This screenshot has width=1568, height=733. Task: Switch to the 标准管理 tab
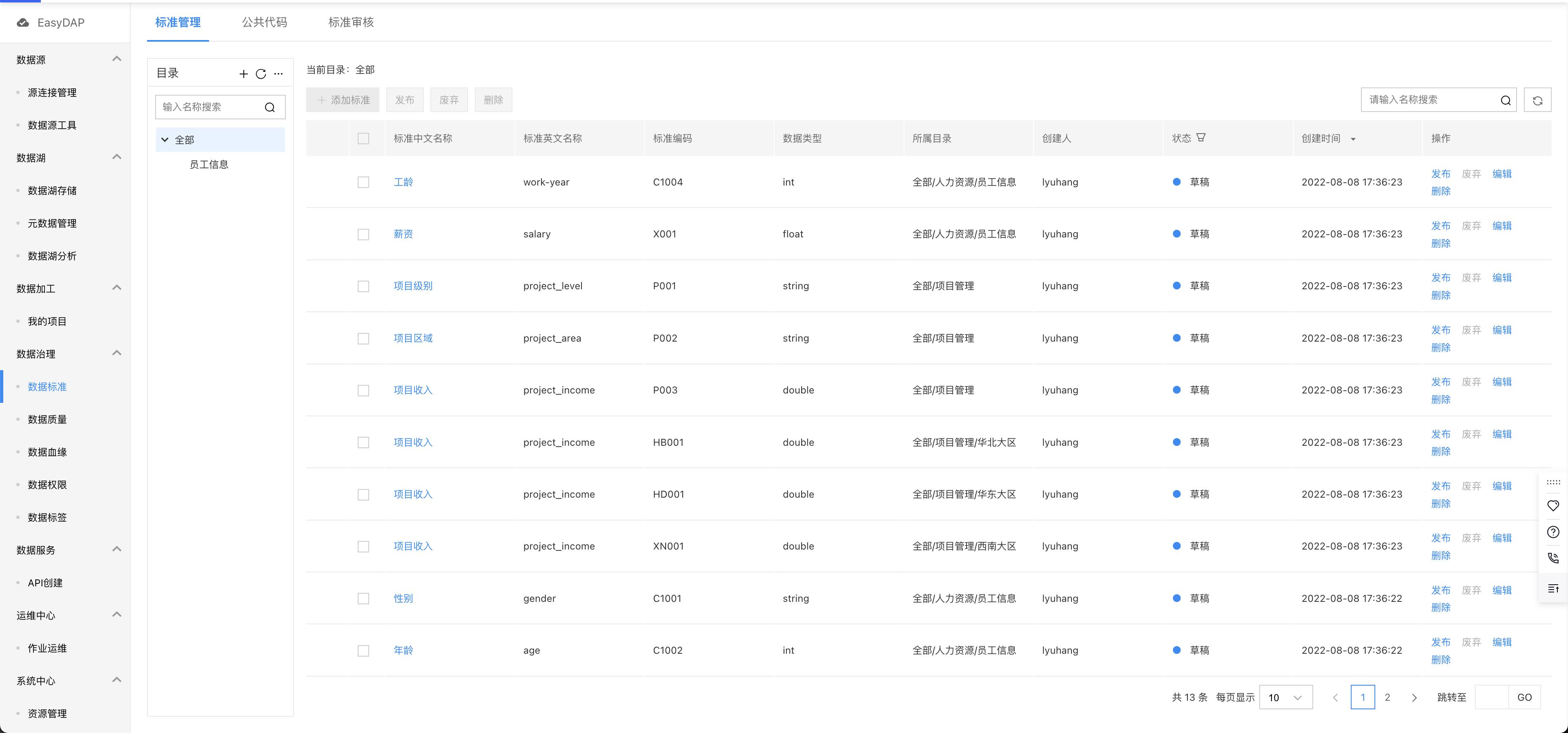pos(178,22)
